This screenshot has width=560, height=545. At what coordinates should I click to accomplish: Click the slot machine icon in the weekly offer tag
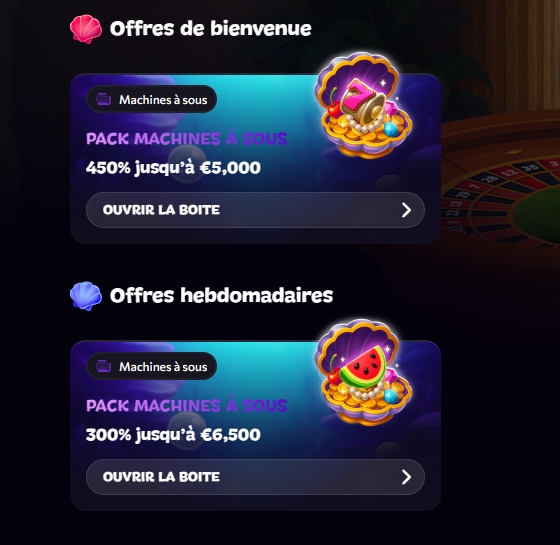pos(104,366)
